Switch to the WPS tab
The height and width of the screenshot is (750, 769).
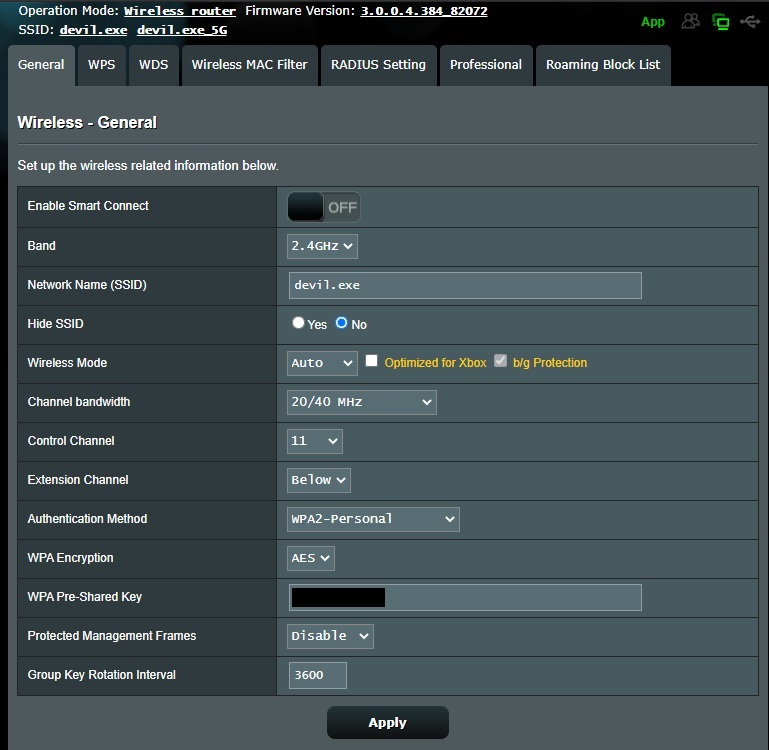pyautogui.click(x=102, y=65)
